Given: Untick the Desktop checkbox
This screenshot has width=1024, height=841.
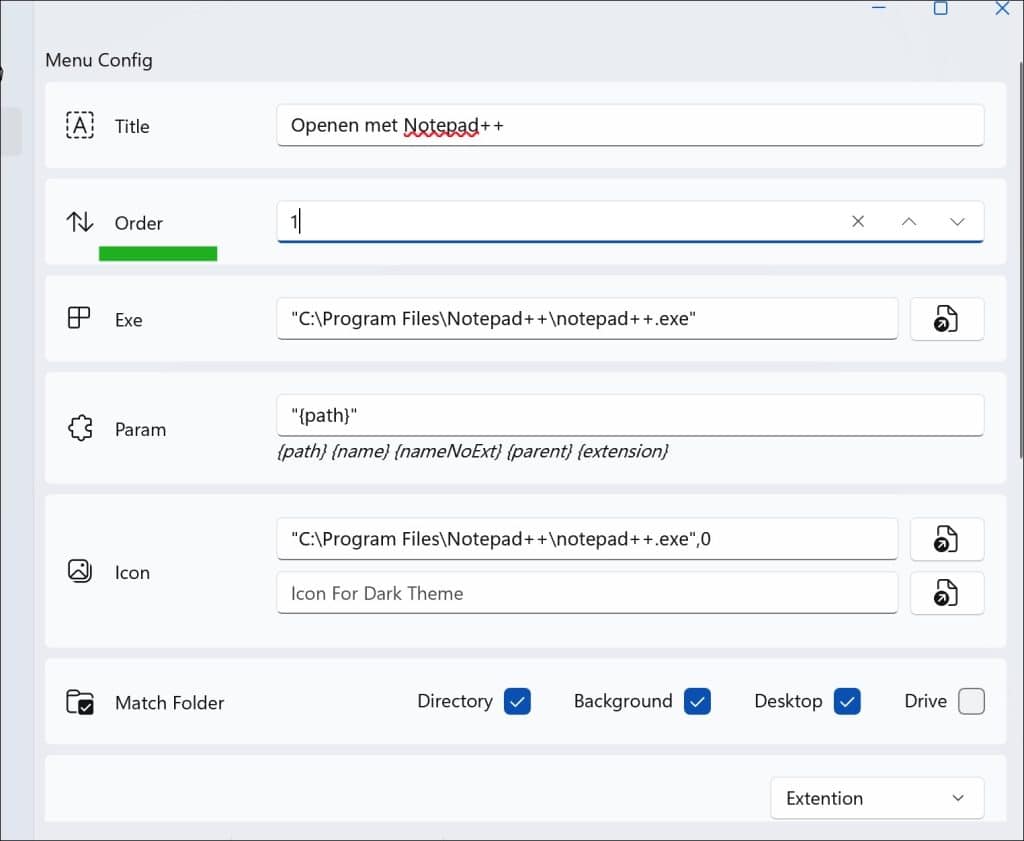Looking at the screenshot, I should point(847,702).
